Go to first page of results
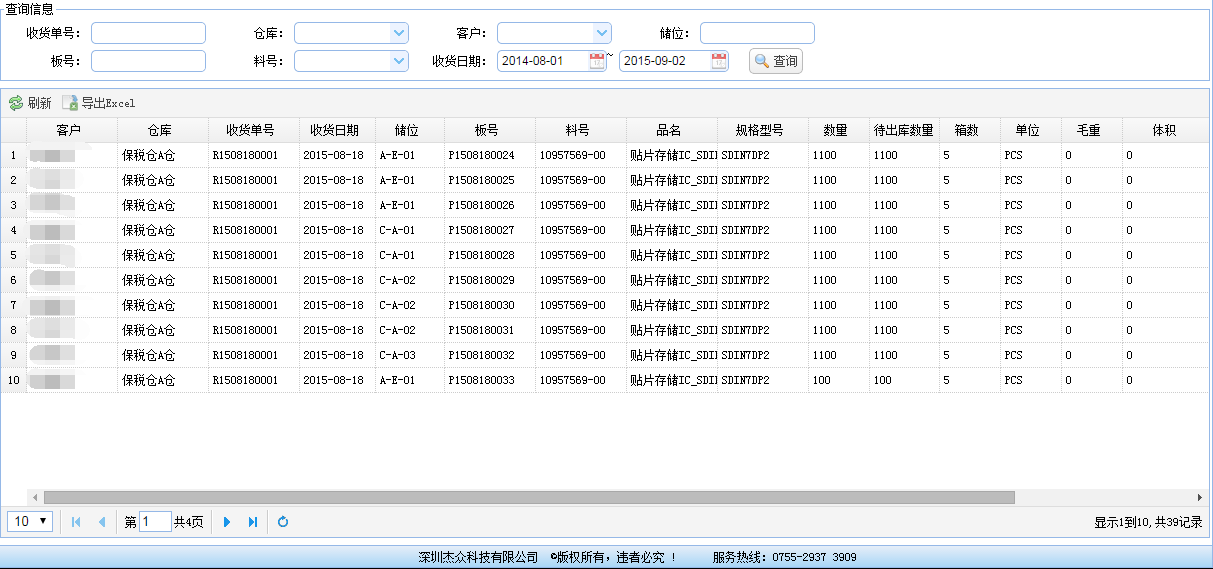The width and height of the screenshot is (1213, 569). point(76,522)
